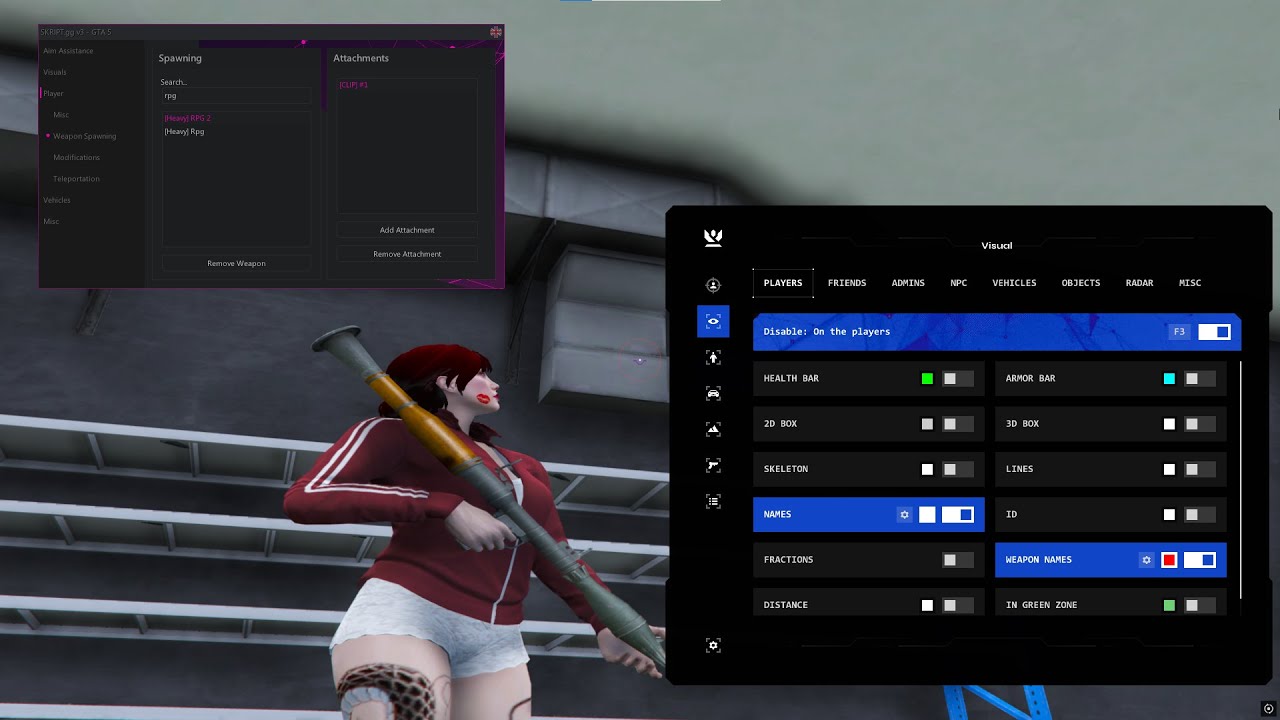
Task: Enable the ID toggle
Action: click(1200, 514)
